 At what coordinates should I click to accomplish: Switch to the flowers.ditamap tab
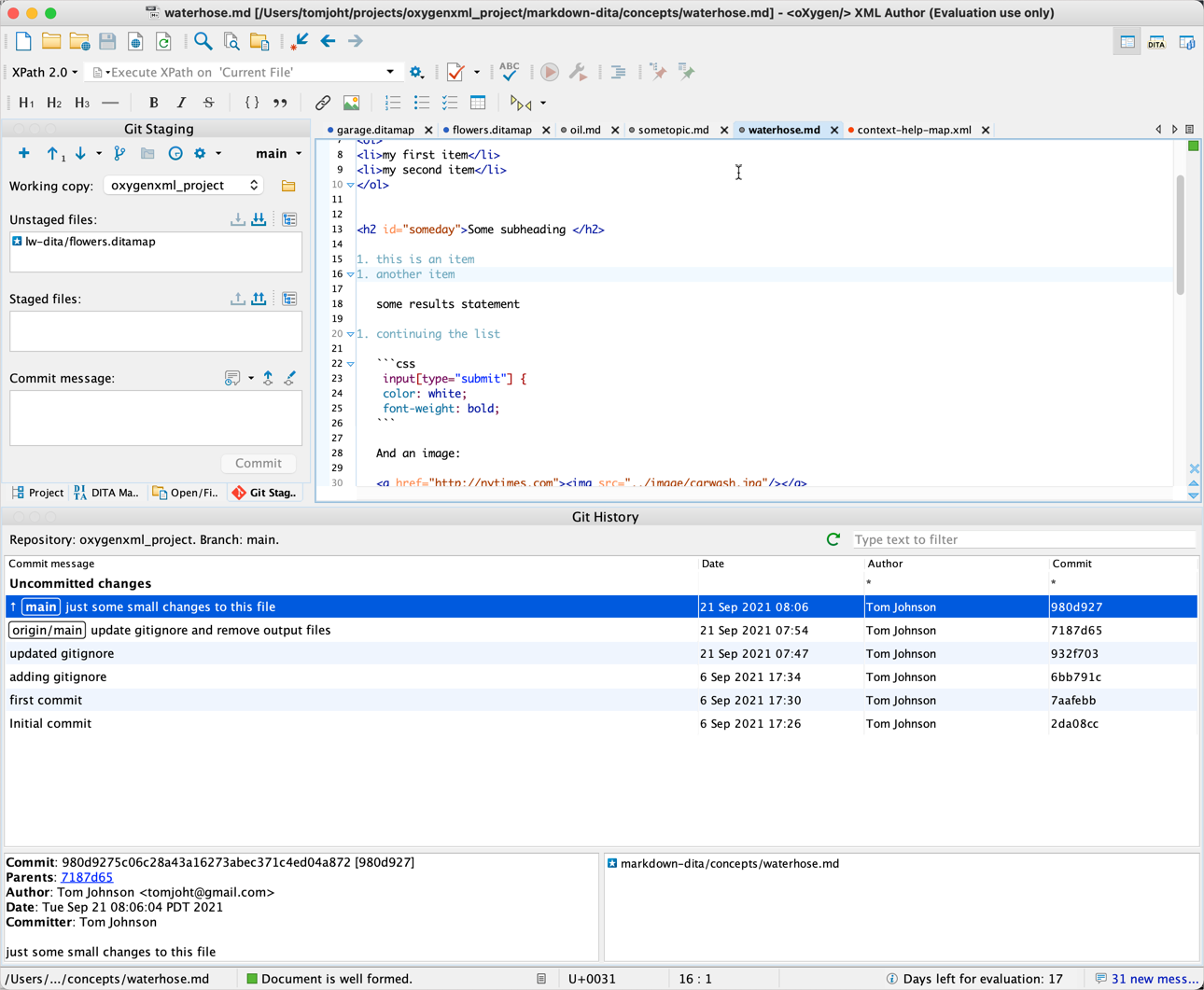pyautogui.click(x=492, y=130)
